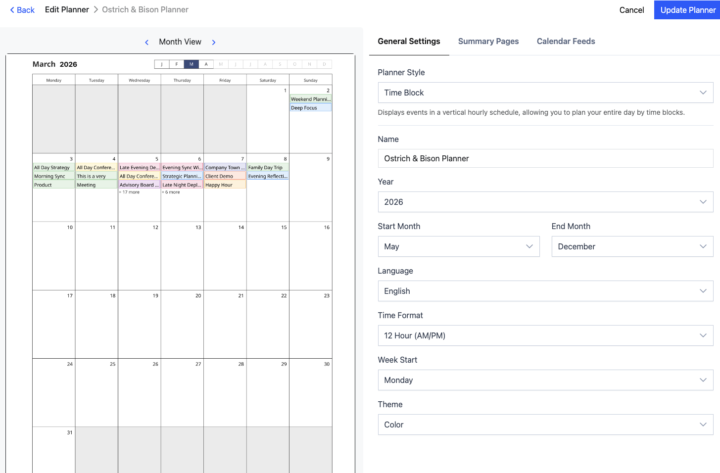
Task: Open the Planner Style dropdown showing Time Block
Action: coord(546,93)
